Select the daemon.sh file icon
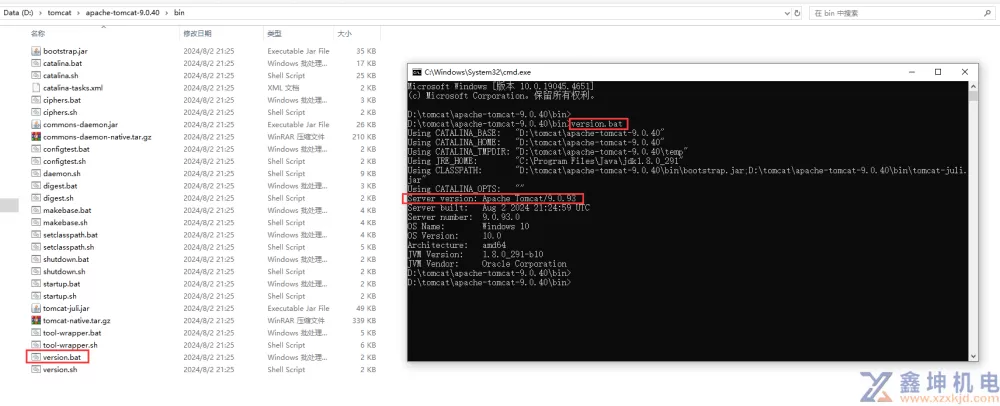Viewport: 1000px width, 406px height. 36,173
